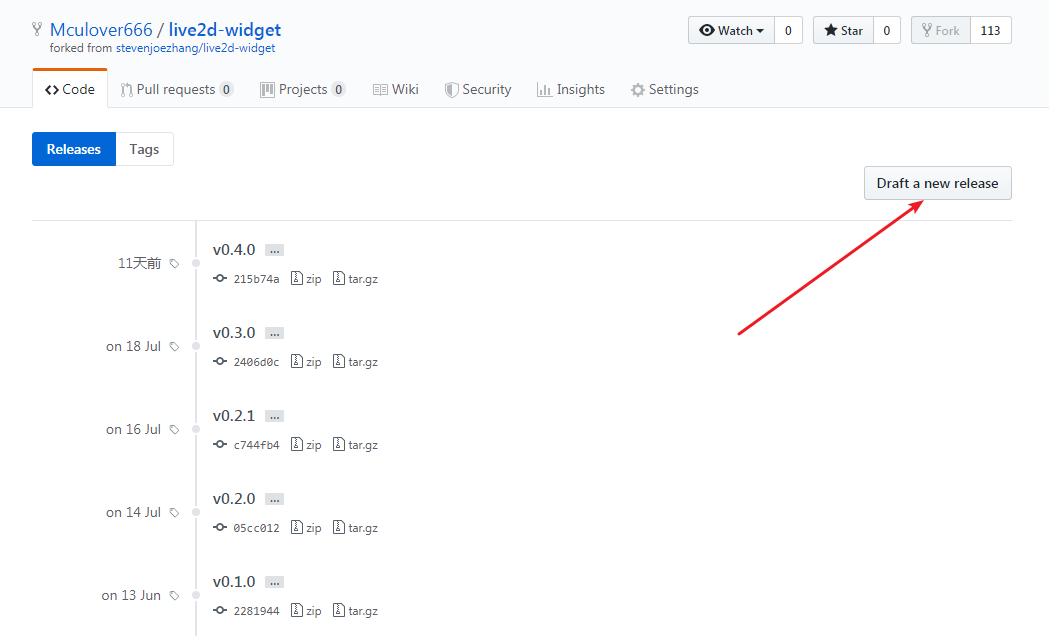Click the watchers count 0
Screen dimensions: 1049x639
pyautogui.click(x=788, y=31)
